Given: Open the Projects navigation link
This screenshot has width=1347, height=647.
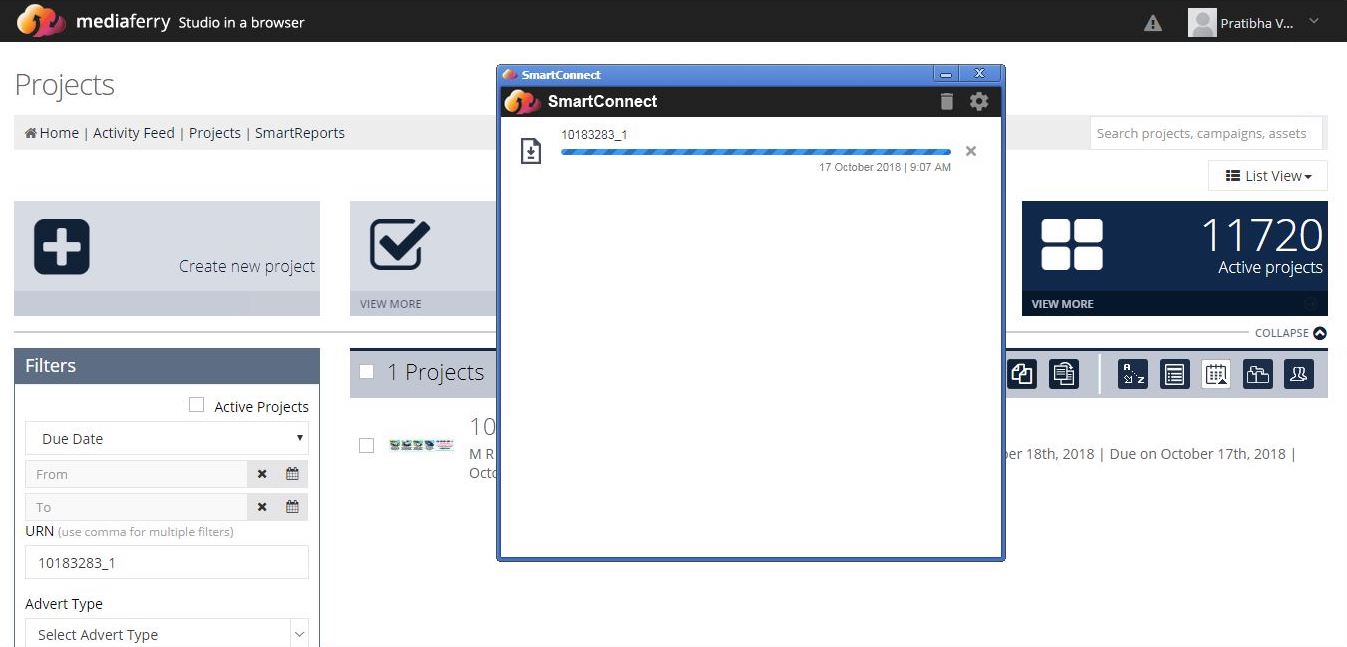Looking at the screenshot, I should [x=215, y=133].
